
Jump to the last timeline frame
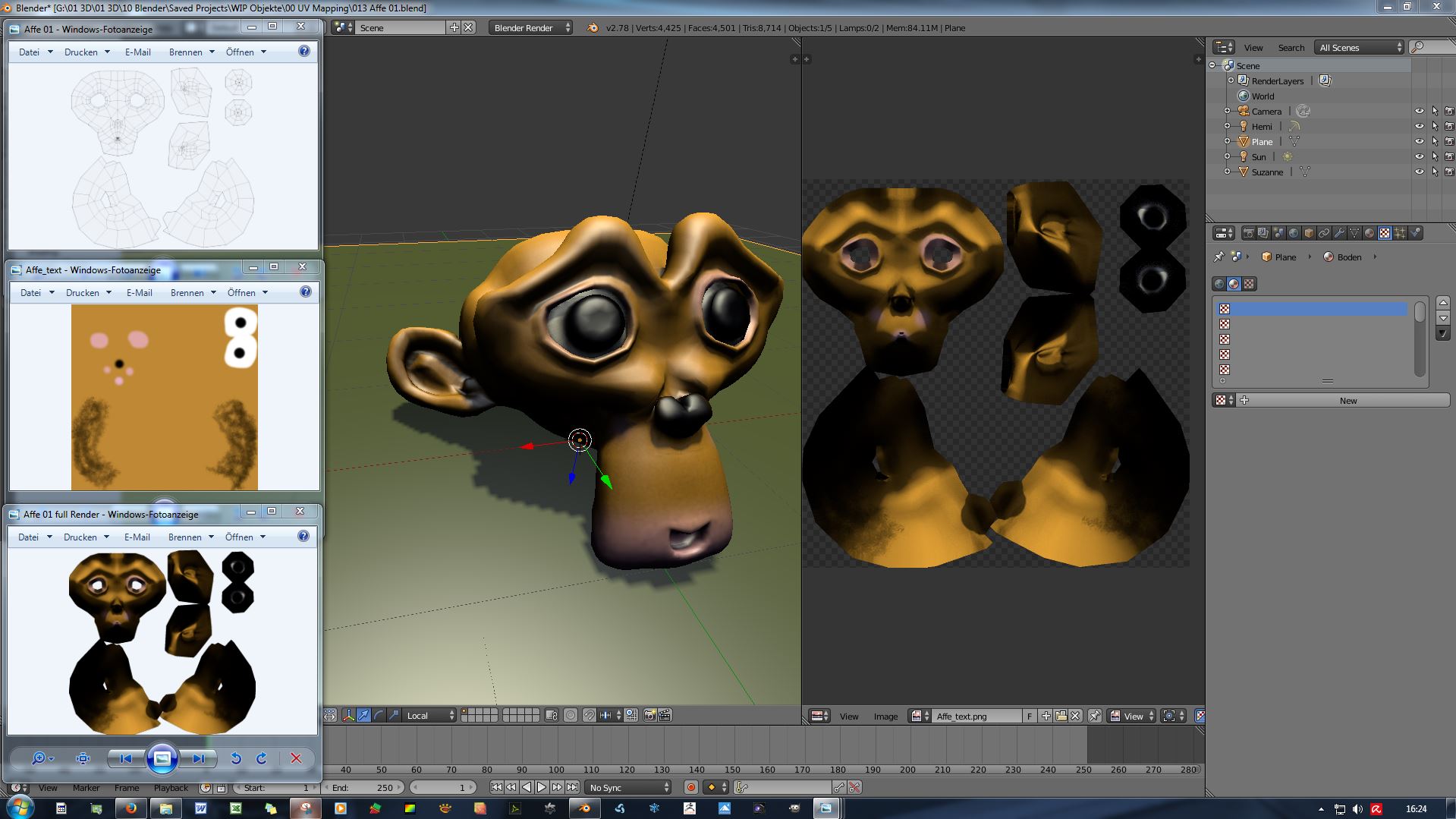click(572, 787)
